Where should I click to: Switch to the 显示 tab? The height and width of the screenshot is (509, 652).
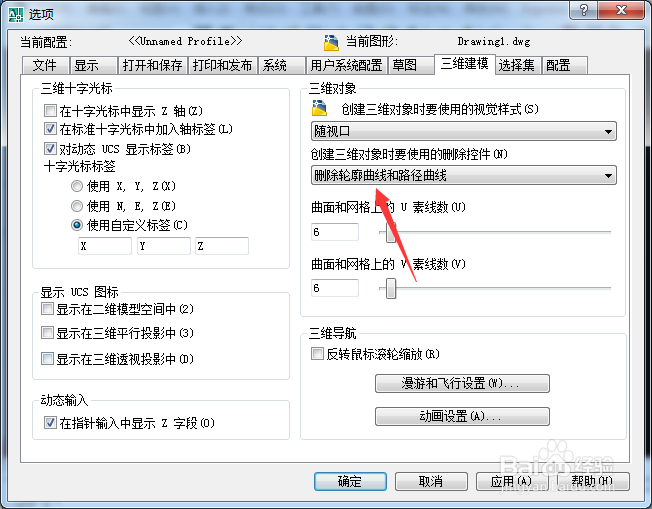click(x=93, y=66)
